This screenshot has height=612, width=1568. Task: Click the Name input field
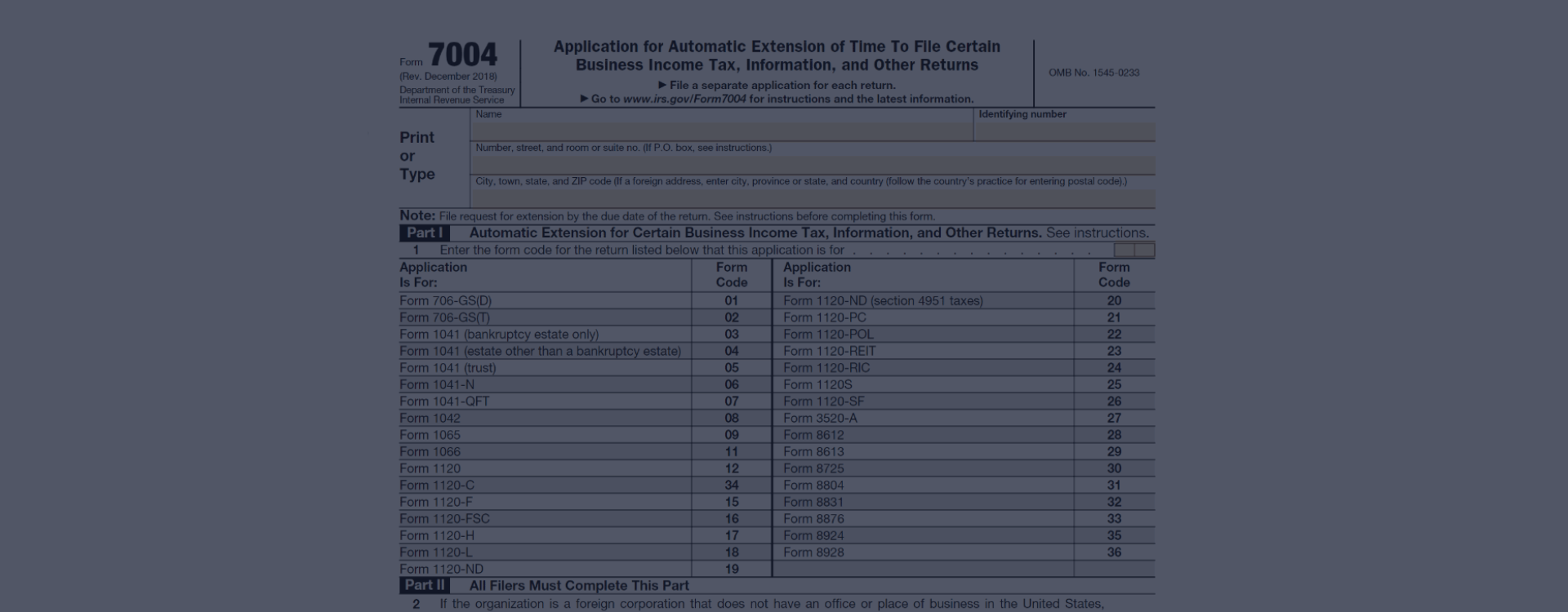click(721, 132)
